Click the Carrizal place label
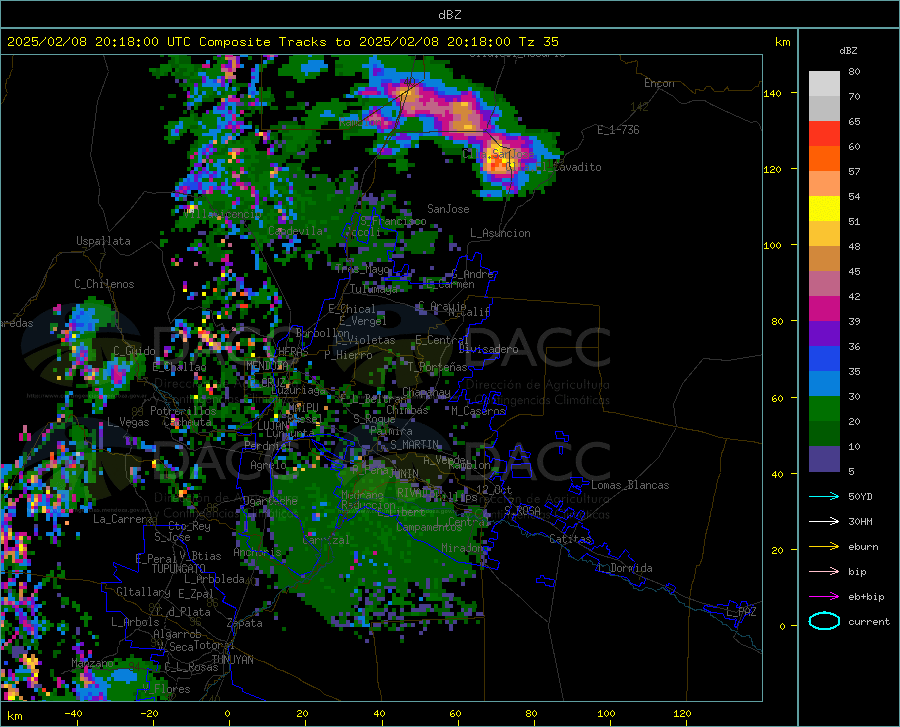Viewport: 900px width, 727px height. pos(326,540)
